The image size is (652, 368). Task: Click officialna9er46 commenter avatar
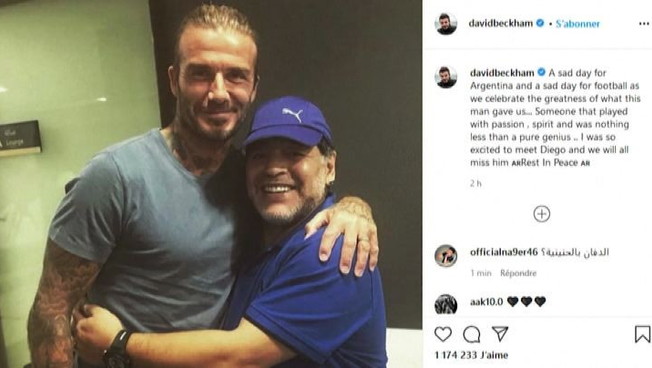[x=446, y=255]
